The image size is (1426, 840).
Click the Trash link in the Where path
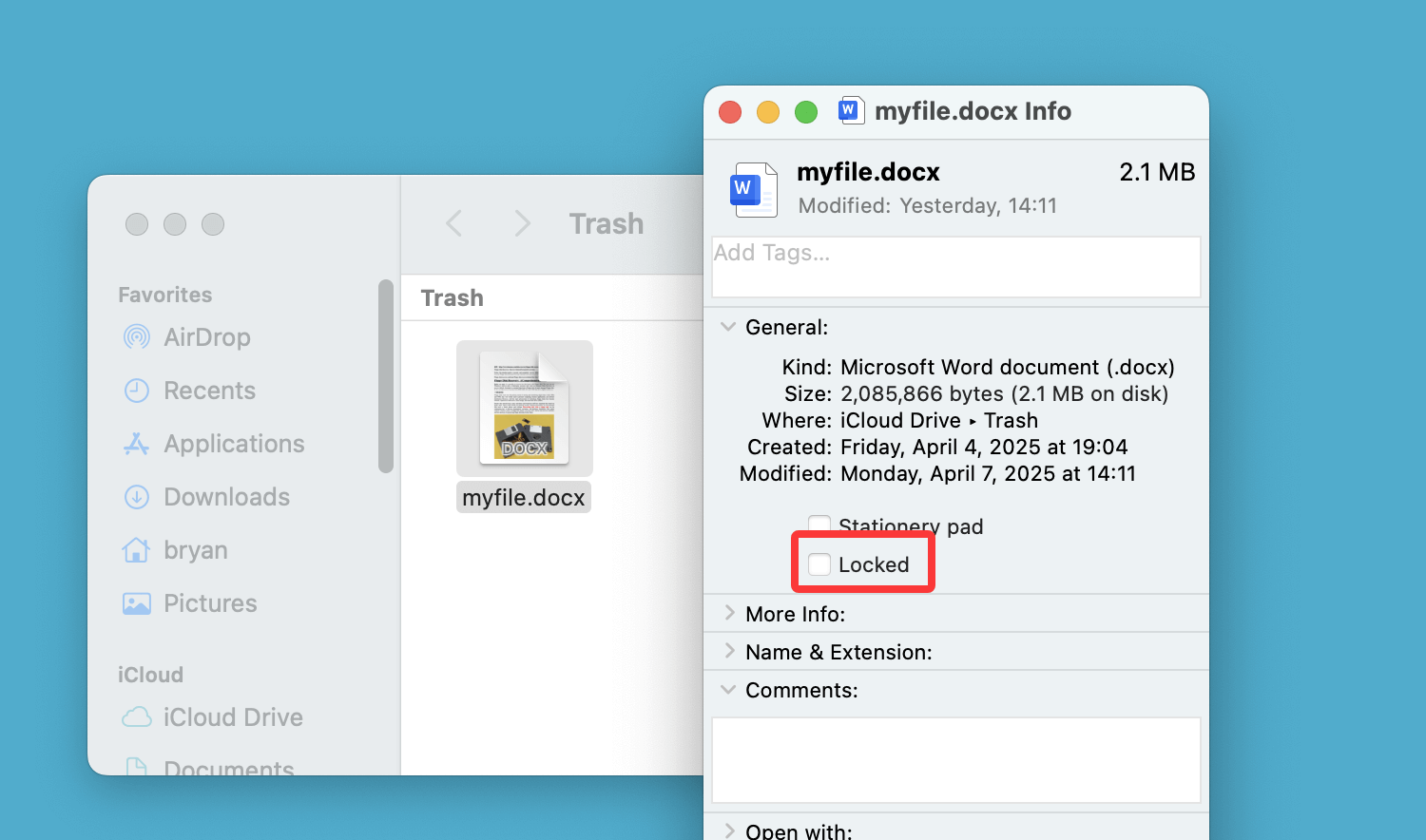coord(1011,420)
